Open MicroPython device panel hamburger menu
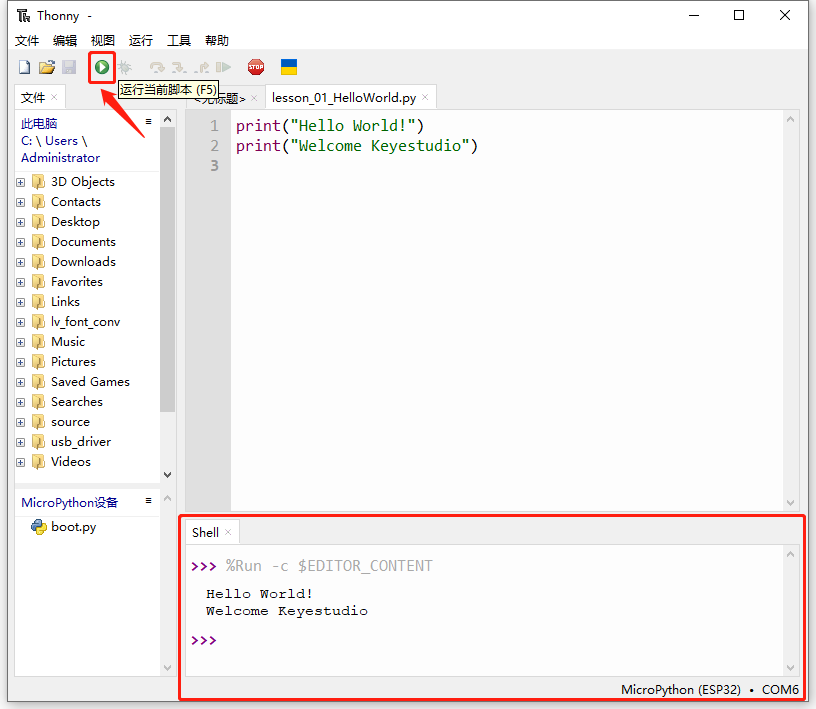The width and height of the screenshot is (816, 709). click(x=149, y=500)
